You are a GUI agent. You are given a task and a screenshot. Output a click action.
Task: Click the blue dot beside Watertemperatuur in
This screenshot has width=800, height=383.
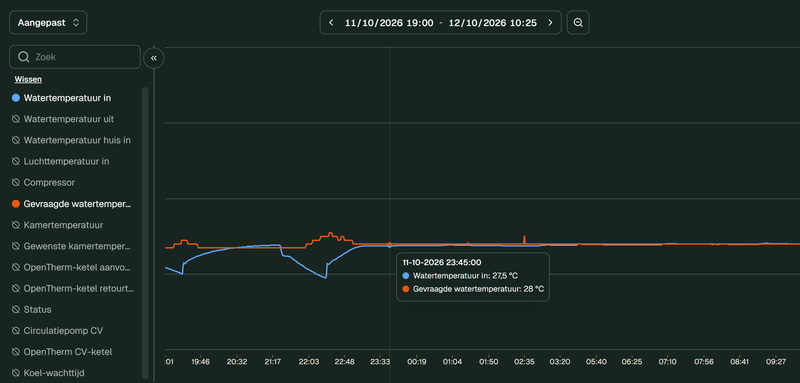click(16, 98)
